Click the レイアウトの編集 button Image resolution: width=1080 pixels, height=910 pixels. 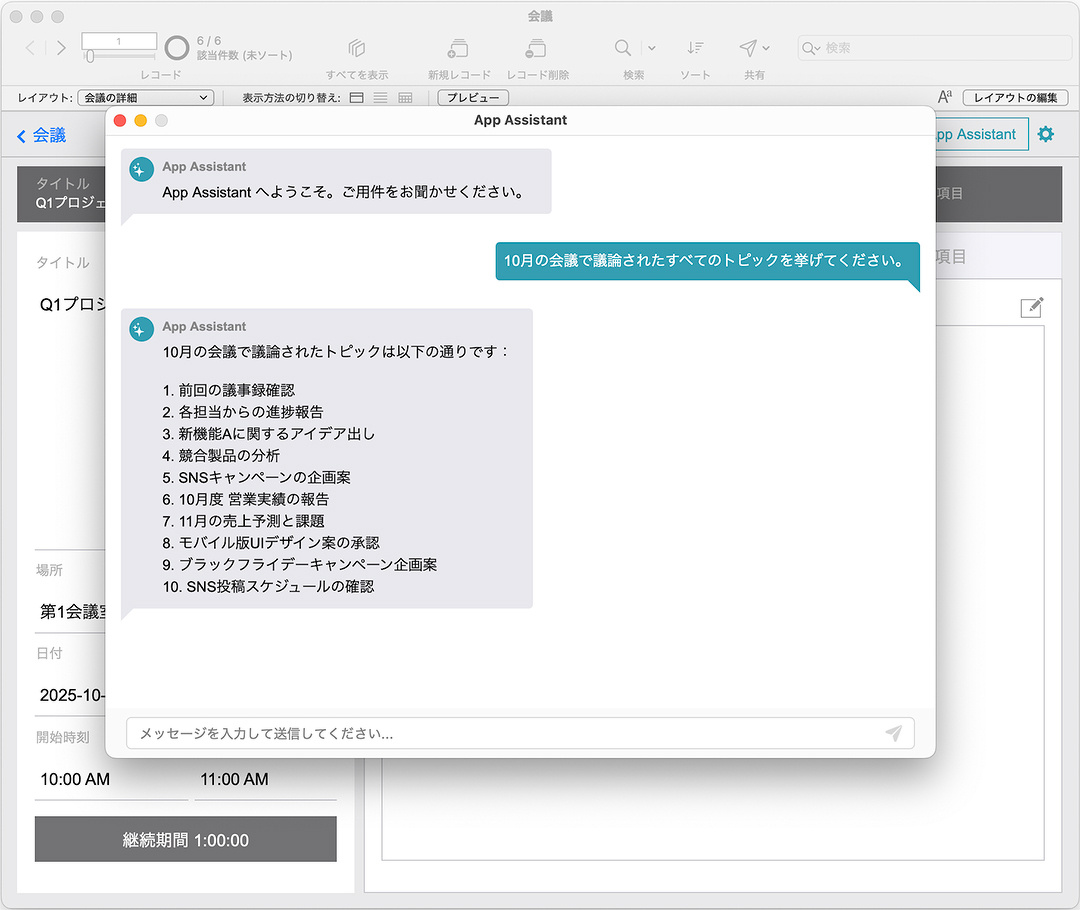click(x=1015, y=98)
